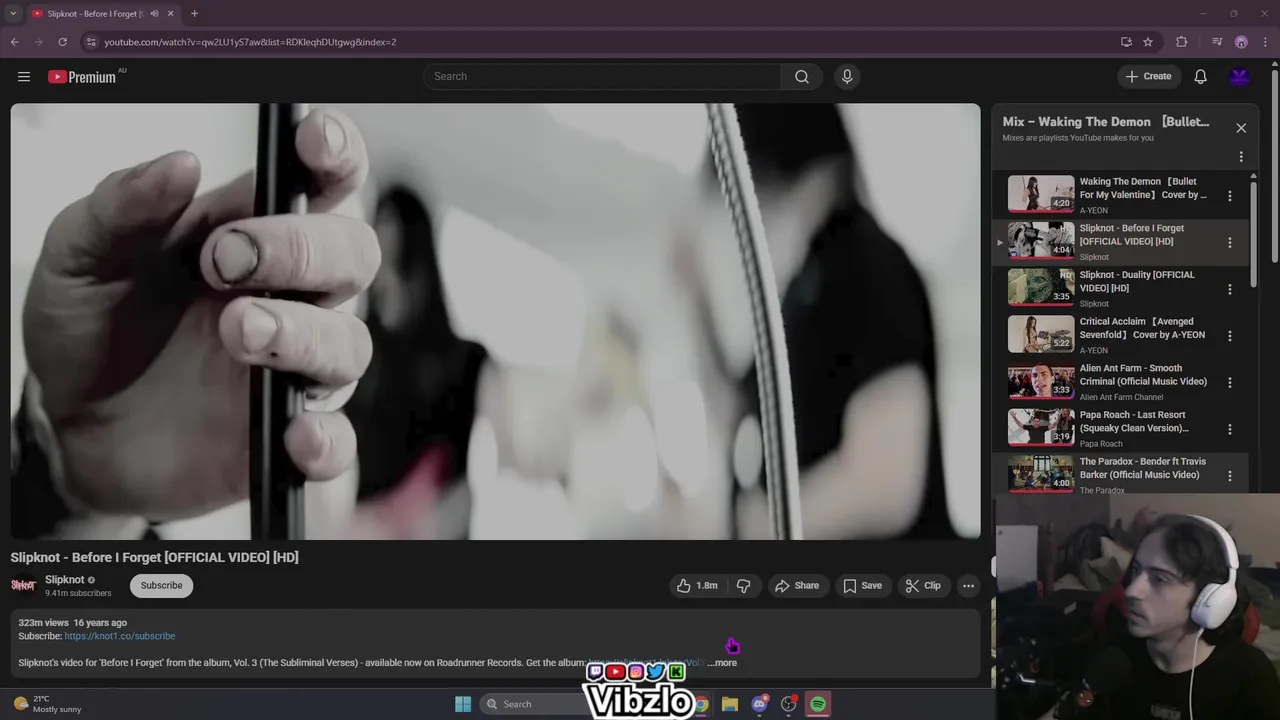Play Waking The Demon cover thumbnail
The height and width of the screenshot is (720, 1280).
click(x=1041, y=194)
